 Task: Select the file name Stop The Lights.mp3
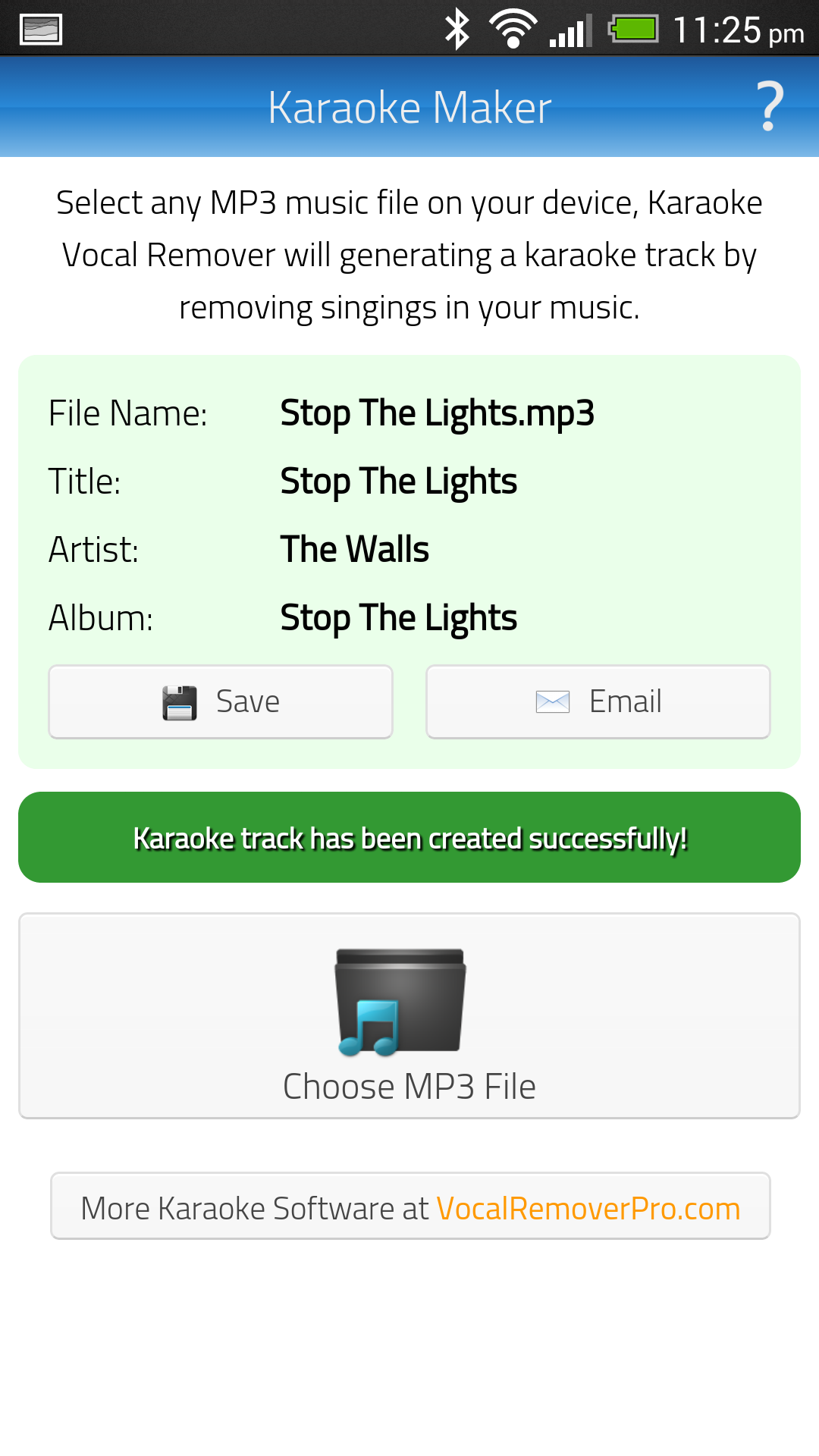[x=437, y=413]
